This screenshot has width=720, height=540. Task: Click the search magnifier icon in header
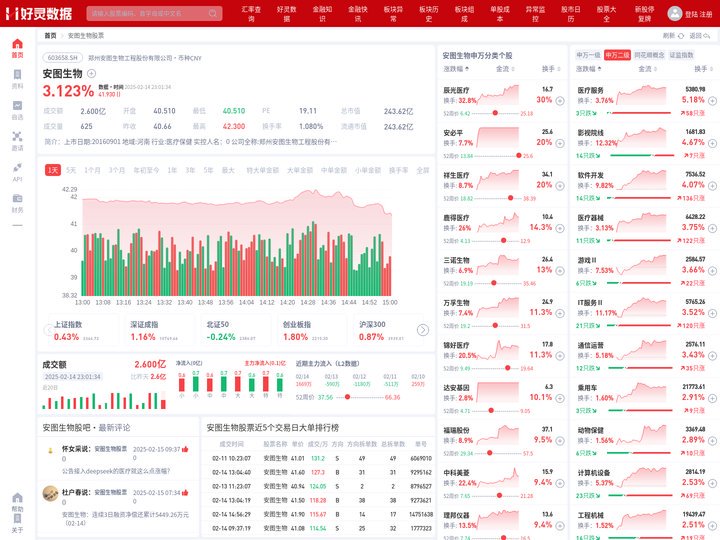(x=213, y=13)
